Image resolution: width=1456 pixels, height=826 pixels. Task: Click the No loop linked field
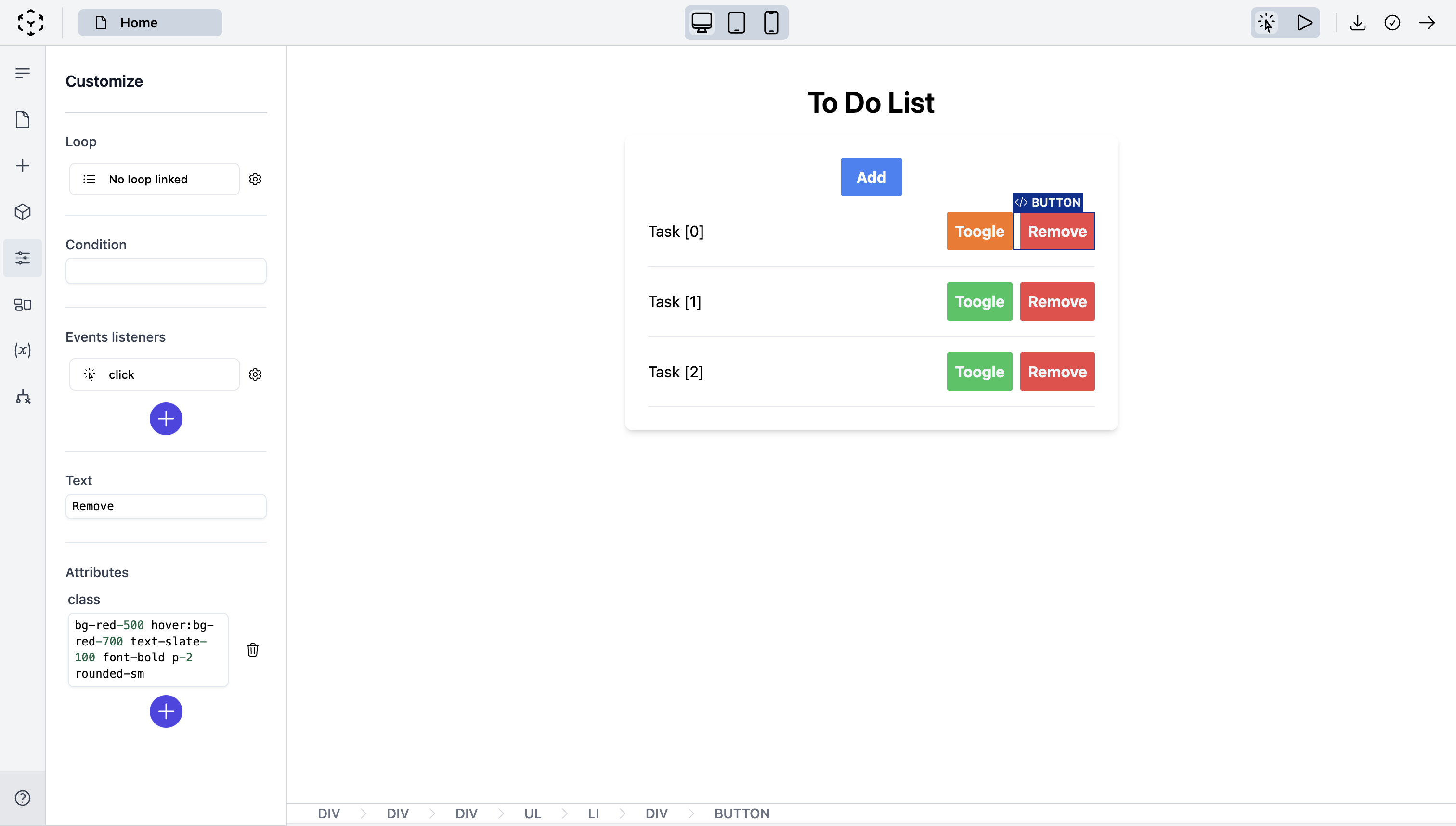tap(155, 179)
